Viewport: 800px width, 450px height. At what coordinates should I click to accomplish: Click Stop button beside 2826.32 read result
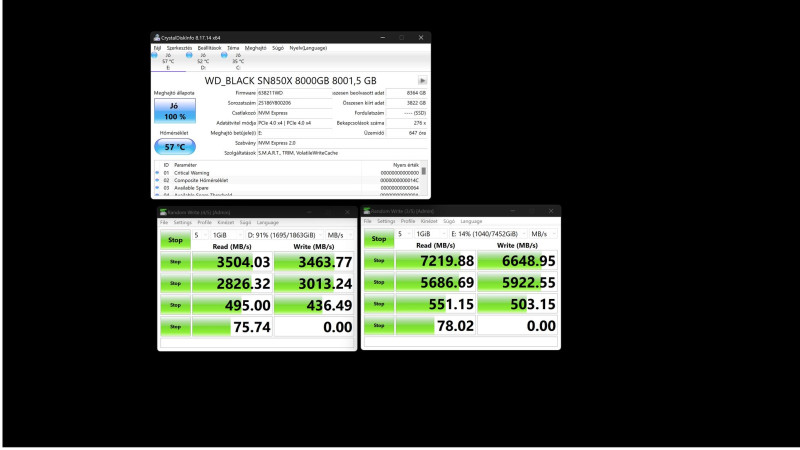(175, 283)
